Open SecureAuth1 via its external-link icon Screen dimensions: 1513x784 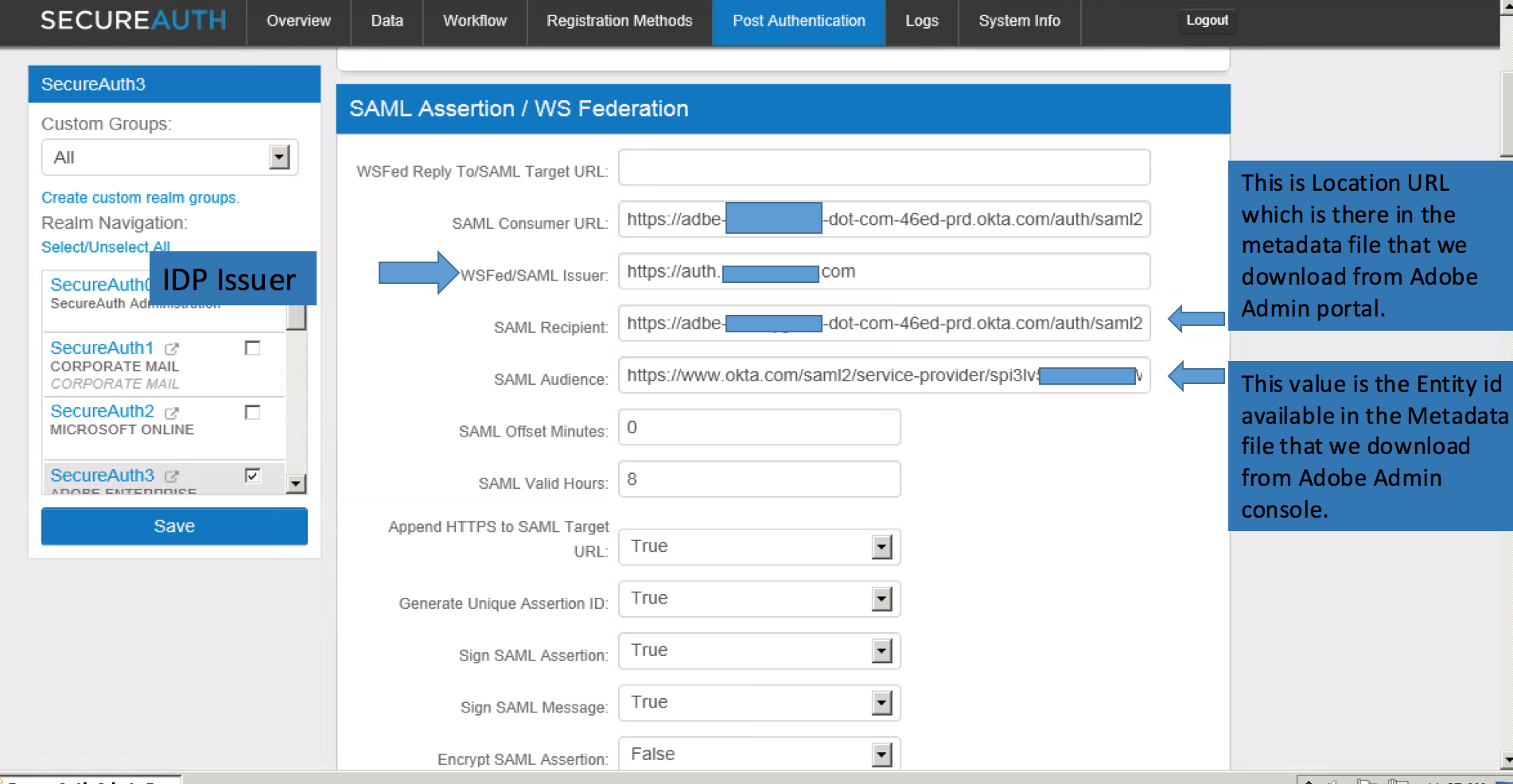tap(173, 348)
